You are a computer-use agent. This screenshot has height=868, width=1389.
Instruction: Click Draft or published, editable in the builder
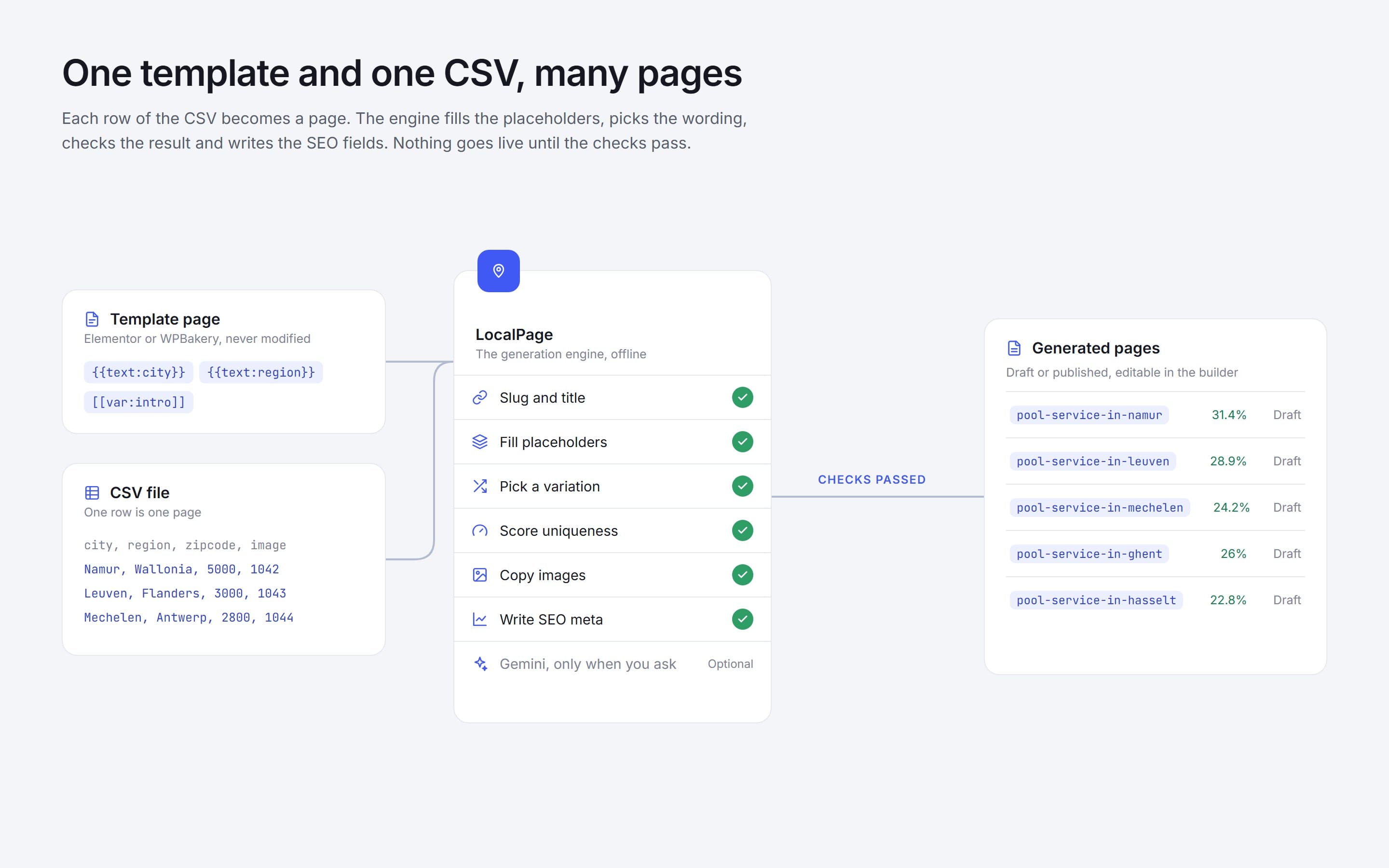[x=1121, y=373]
